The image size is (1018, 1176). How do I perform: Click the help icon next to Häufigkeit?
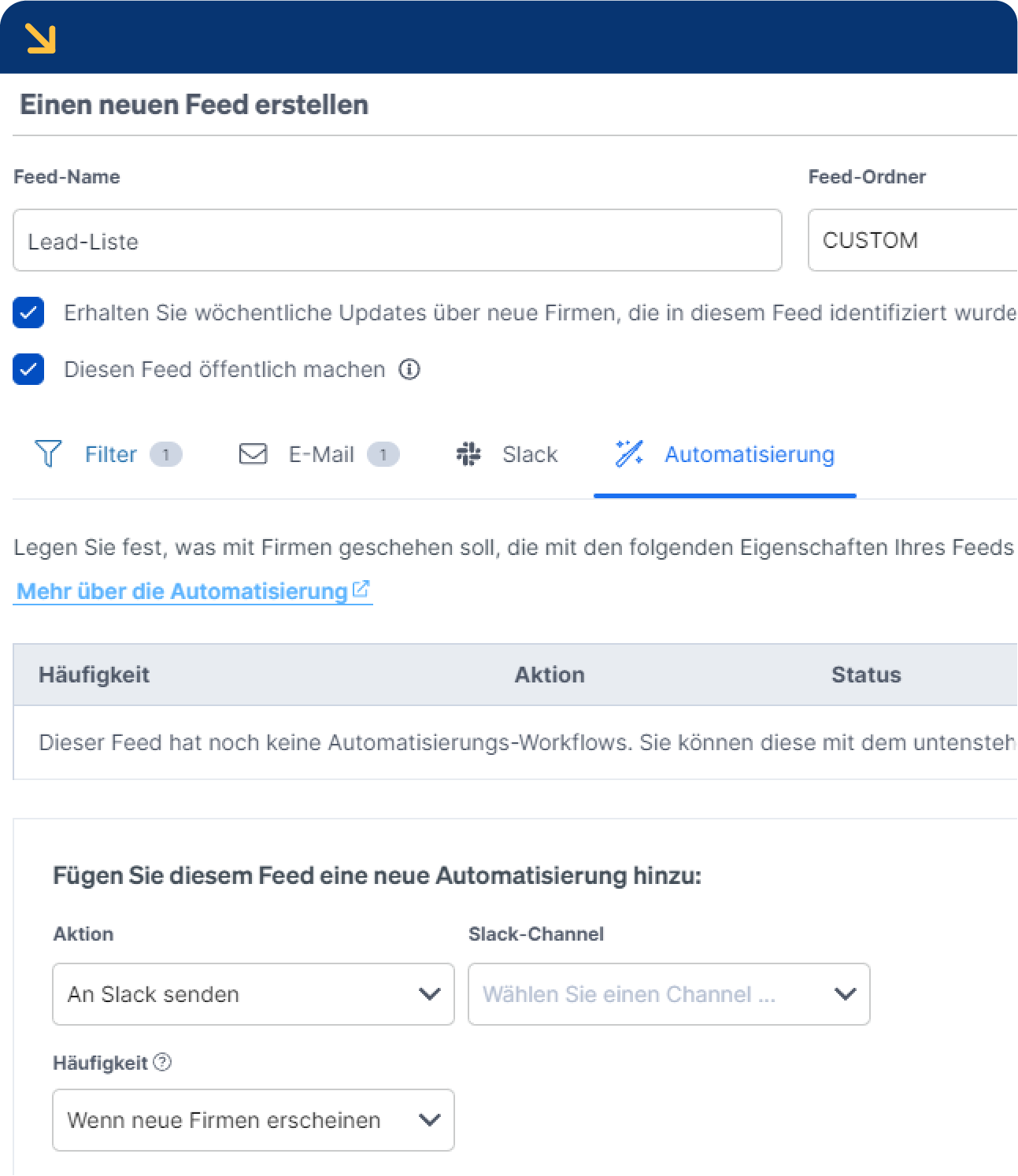tap(163, 1062)
